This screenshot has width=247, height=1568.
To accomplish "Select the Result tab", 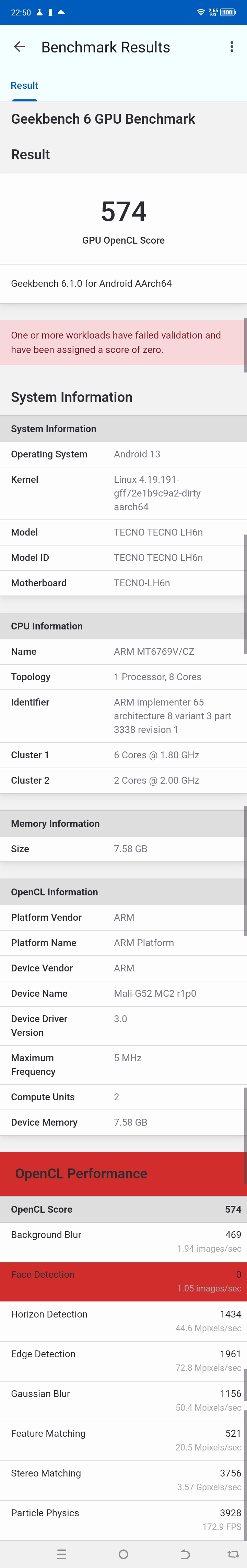I will tap(24, 86).
